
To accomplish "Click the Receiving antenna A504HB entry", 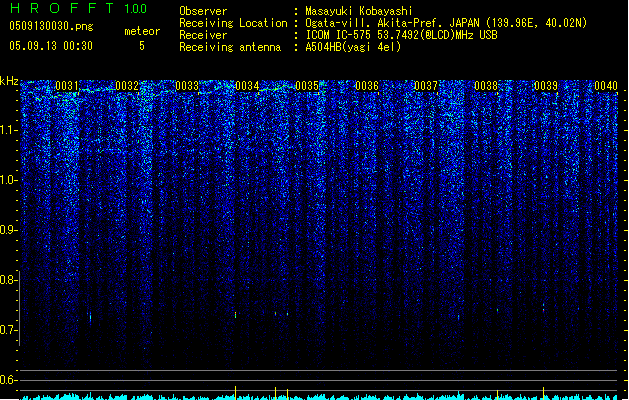I will coord(353,47).
